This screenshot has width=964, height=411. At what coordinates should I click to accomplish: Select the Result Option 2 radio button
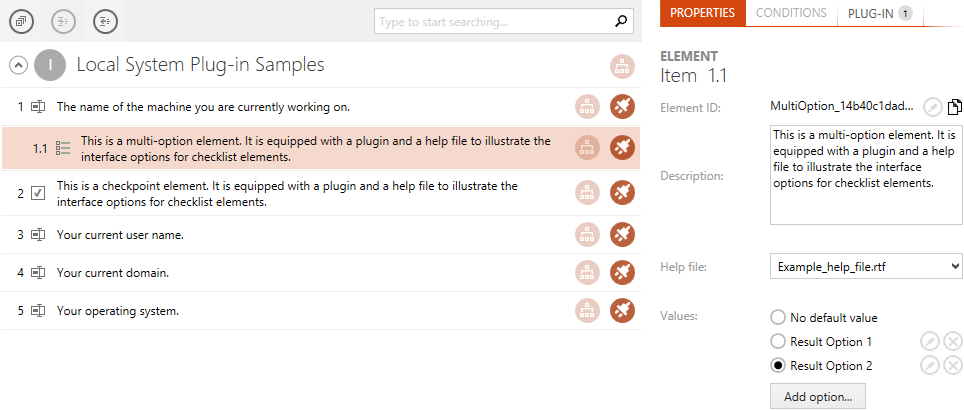778,366
